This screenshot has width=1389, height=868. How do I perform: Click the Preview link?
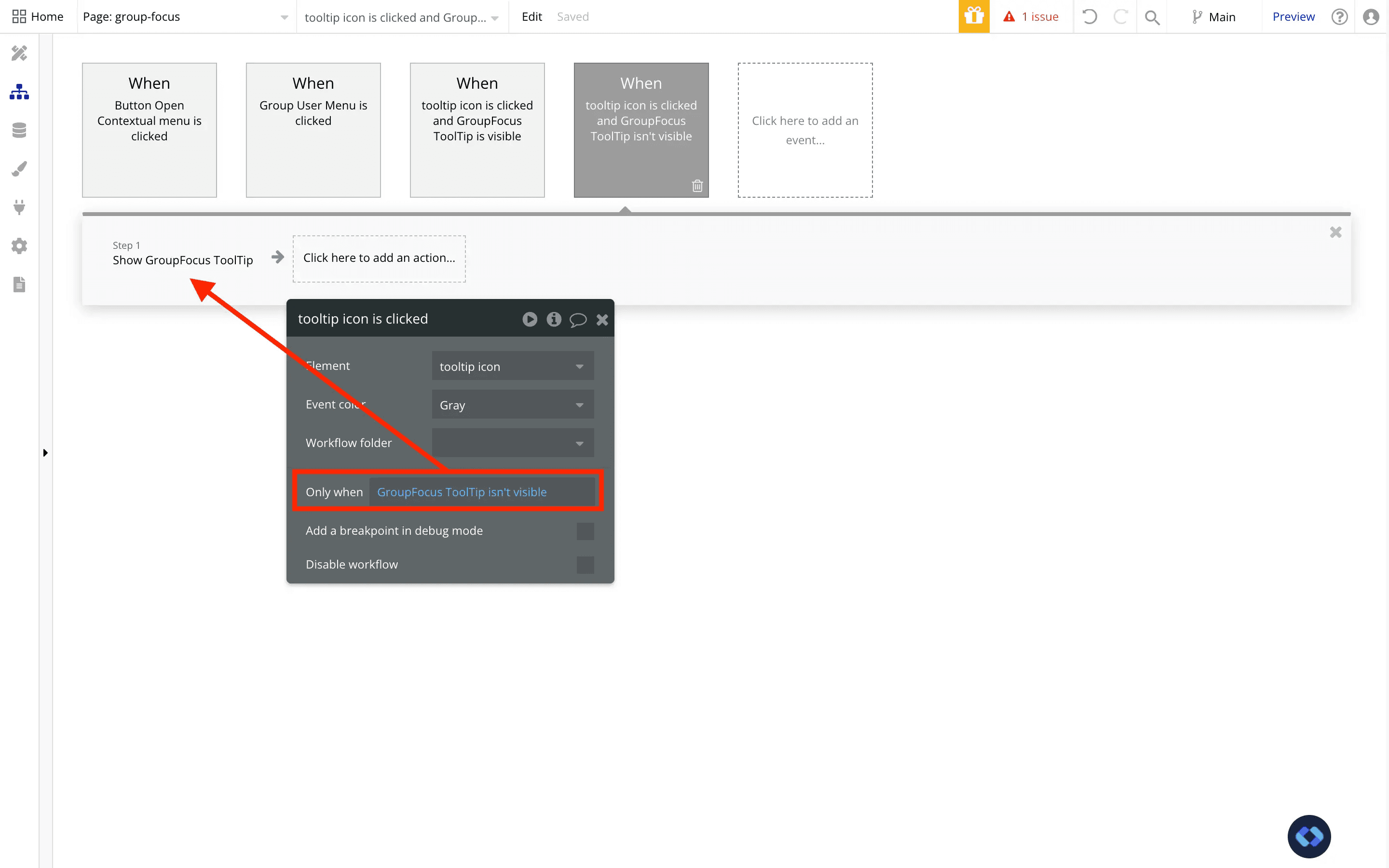click(1293, 17)
